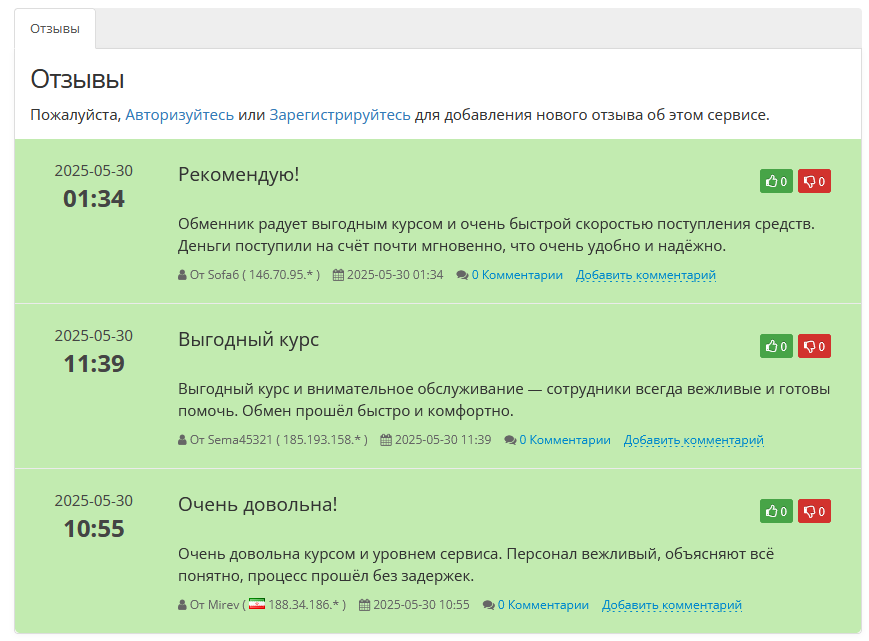Click the flag icon beside Mirev IP

(257, 604)
